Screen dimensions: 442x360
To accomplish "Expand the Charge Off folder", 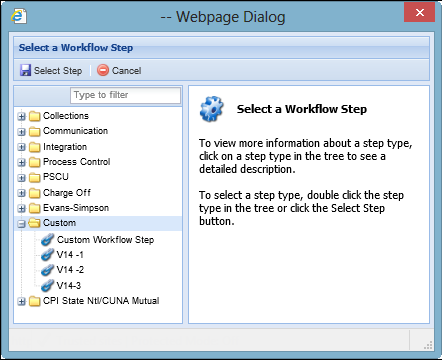I will (22, 193).
